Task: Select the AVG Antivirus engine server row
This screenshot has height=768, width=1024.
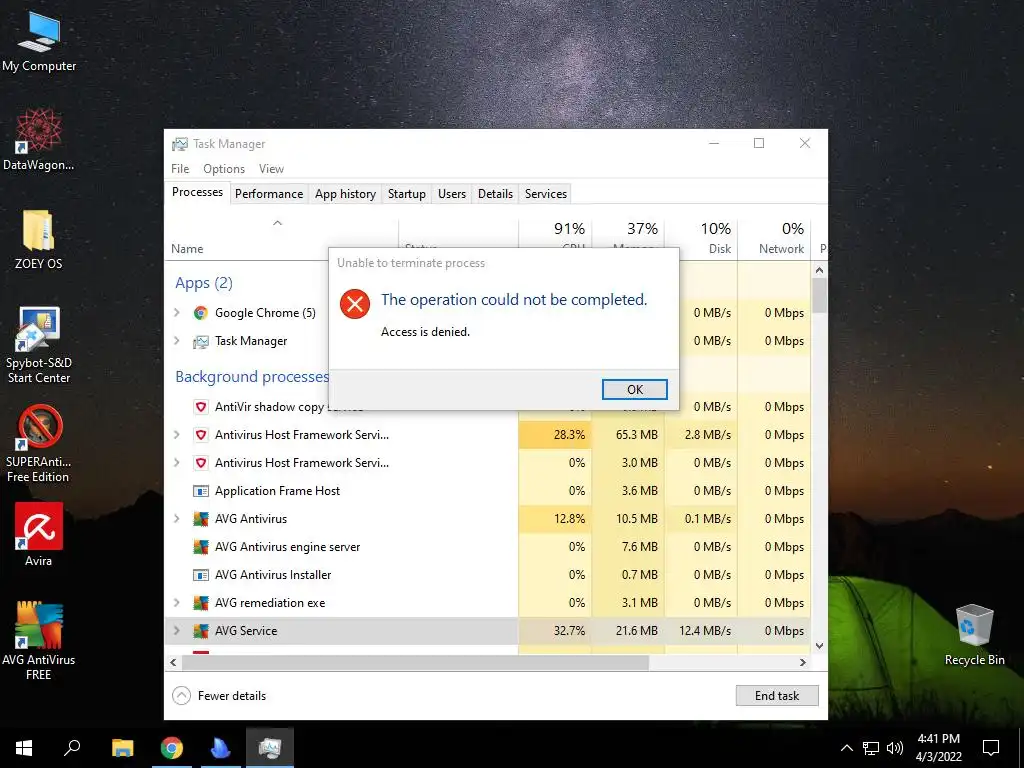Action: point(488,547)
